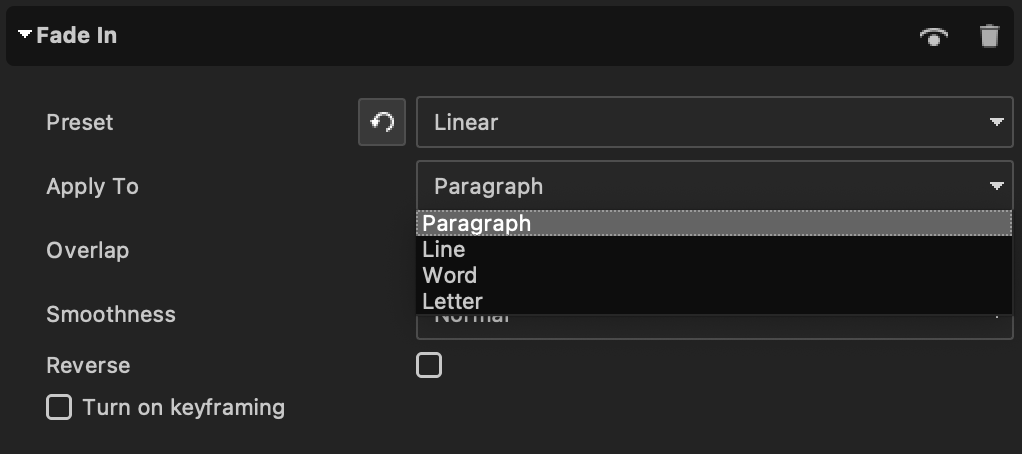1022x454 pixels.
Task: Click the Apply To dropdown arrow
Action: (996, 186)
